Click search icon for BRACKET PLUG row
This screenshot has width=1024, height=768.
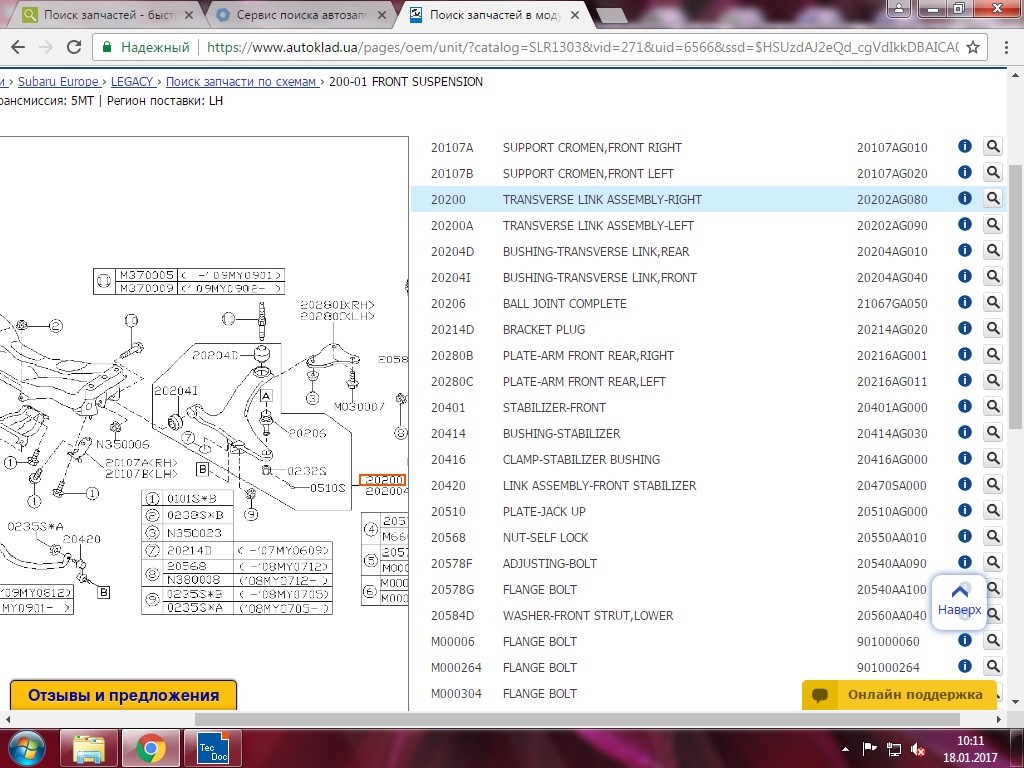(993, 329)
